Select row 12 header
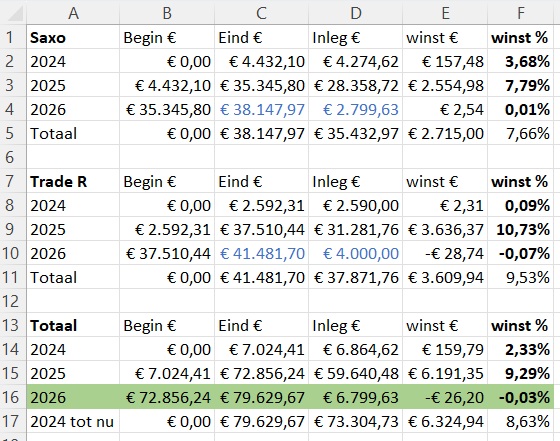Image resolution: width=560 pixels, height=441 pixels. pyautogui.click(x=13, y=301)
